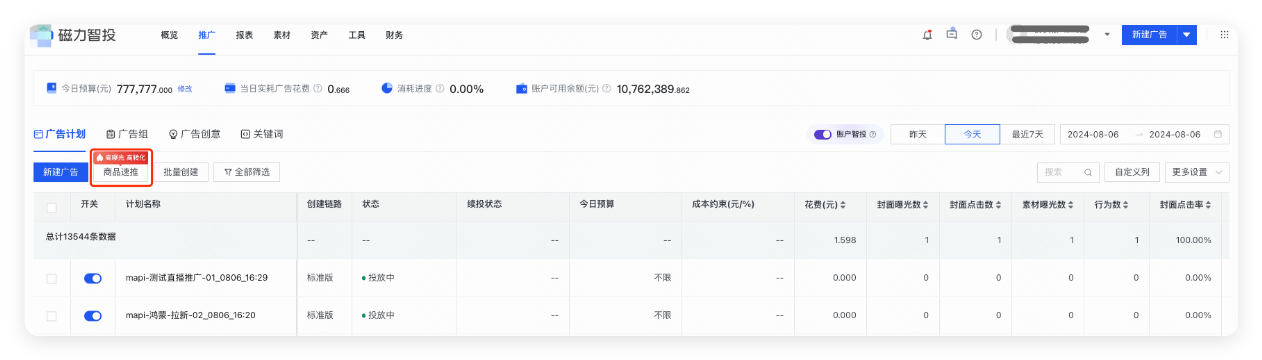The height and width of the screenshot is (360, 1262).
Task: Toggle switch for mapi-鸿蒙-拉新-02_0806_16:20
Action: point(93,315)
